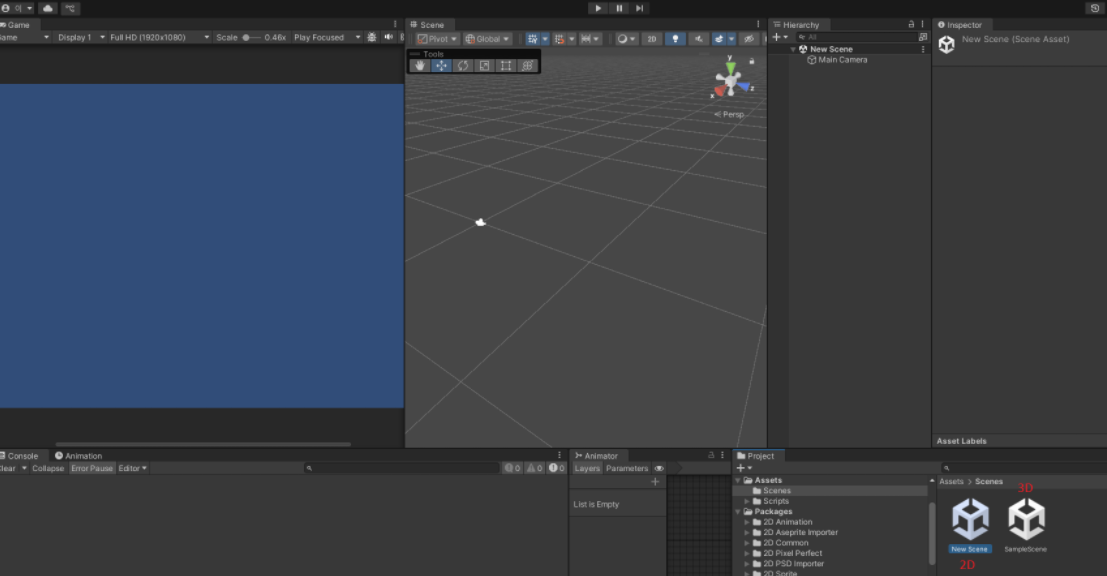Click the orientation gizmo Y axis cone
1107x576 pixels.
[730, 68]
